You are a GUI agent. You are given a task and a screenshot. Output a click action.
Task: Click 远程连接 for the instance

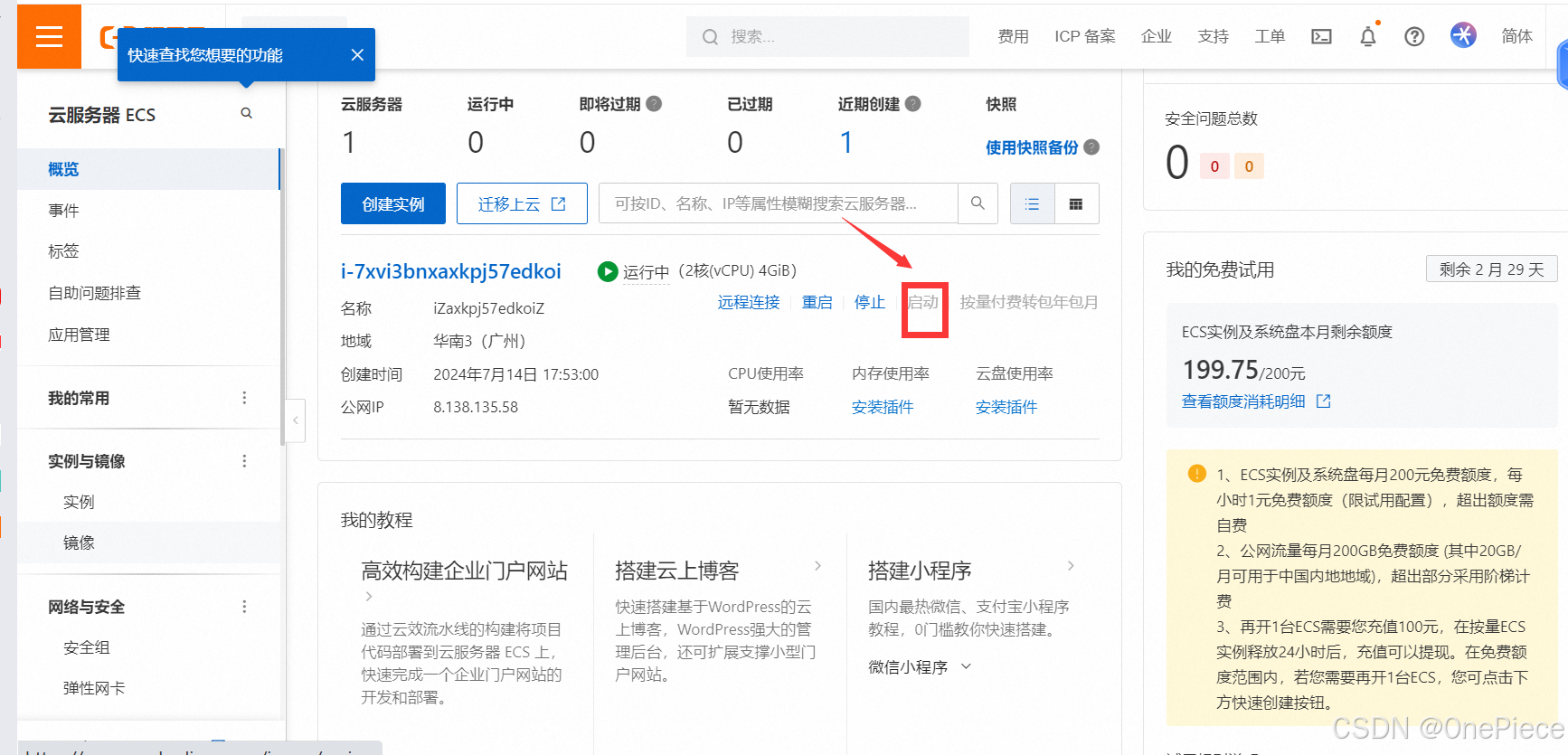[x=749, y=302]
